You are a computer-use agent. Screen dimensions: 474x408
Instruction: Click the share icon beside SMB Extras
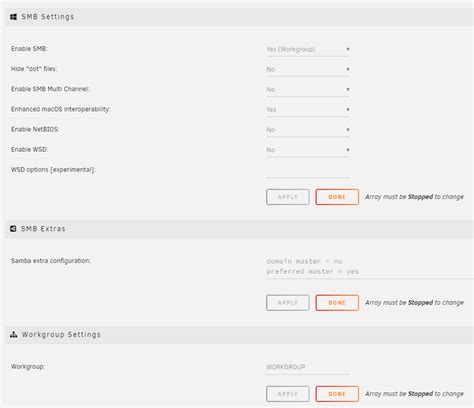point(13,229)
